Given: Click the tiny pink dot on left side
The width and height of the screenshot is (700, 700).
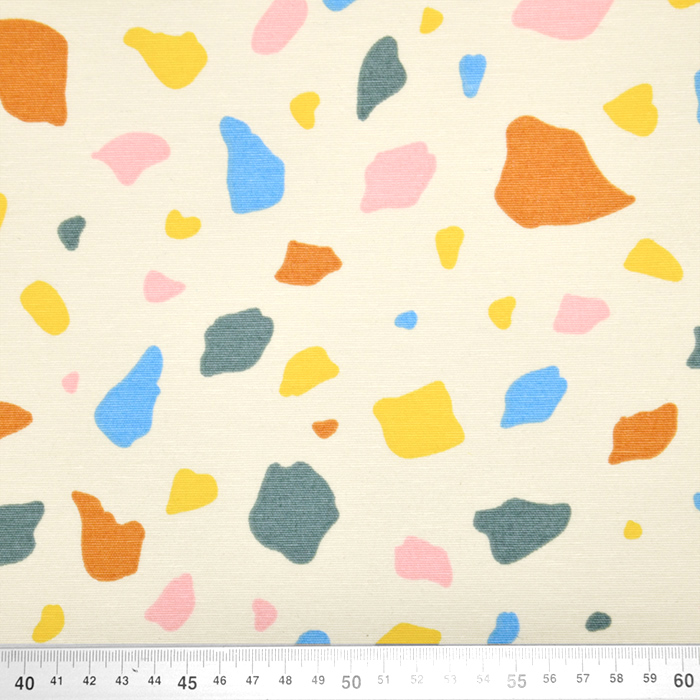Looking at the screenshot, I should click(x=70, y=382).
